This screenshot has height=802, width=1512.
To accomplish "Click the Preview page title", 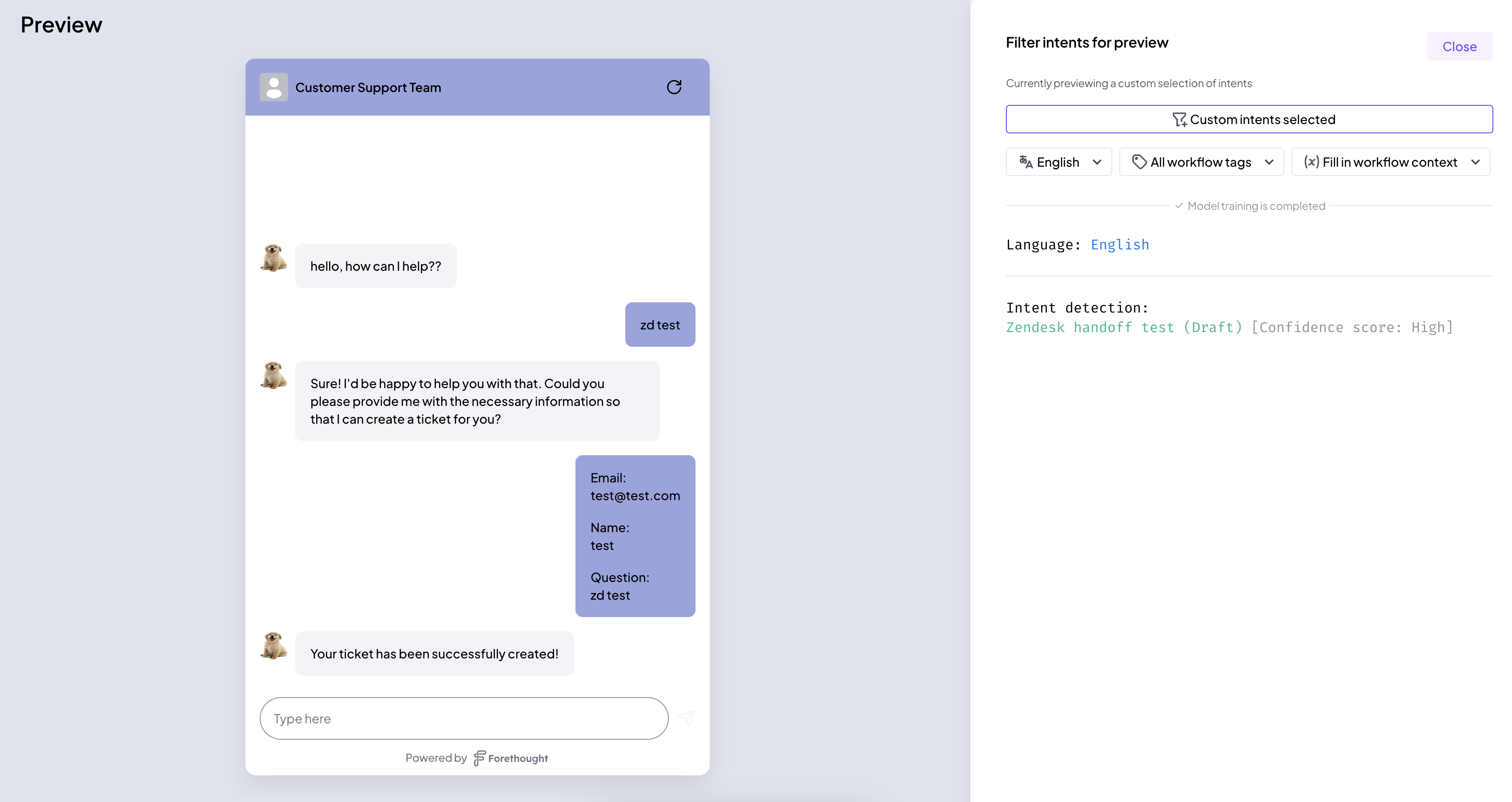I will pyautogui.click(x=61, y=24).
